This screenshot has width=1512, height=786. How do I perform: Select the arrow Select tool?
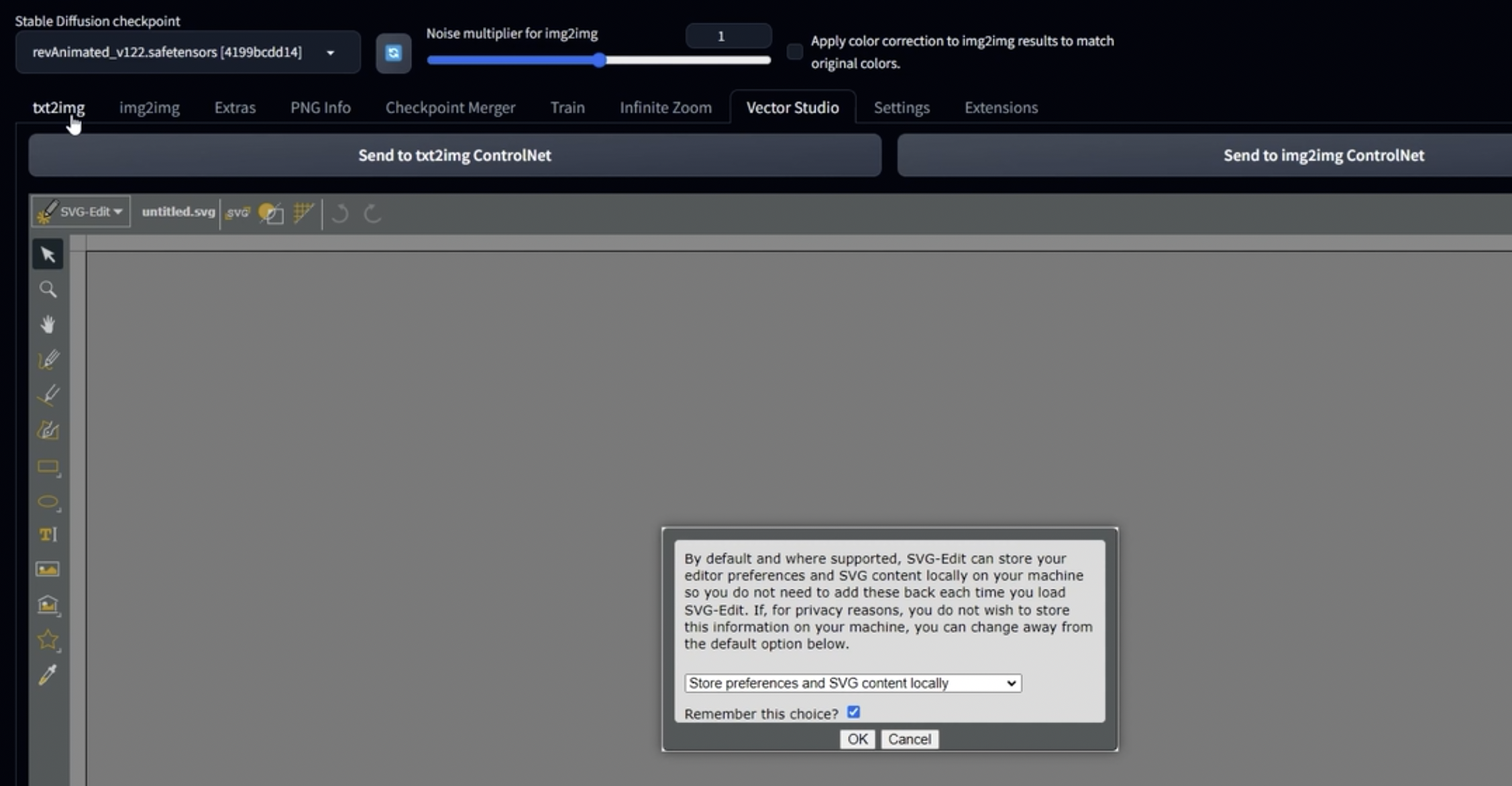click(48, 254)
